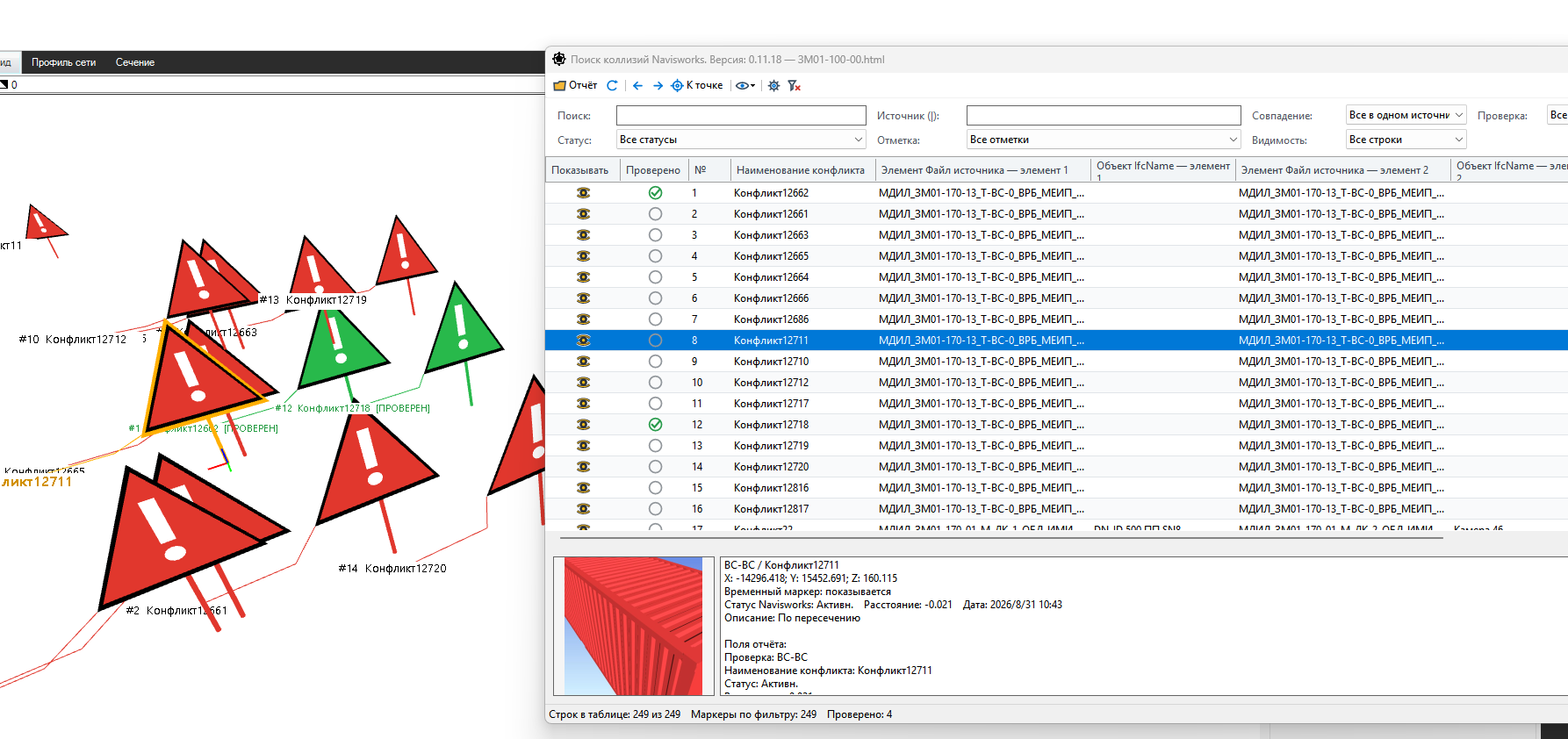The height and width of the screenshot is (739, 1568).
Task: Go to next conflict with forward arrow
Action: click(658, 85)
